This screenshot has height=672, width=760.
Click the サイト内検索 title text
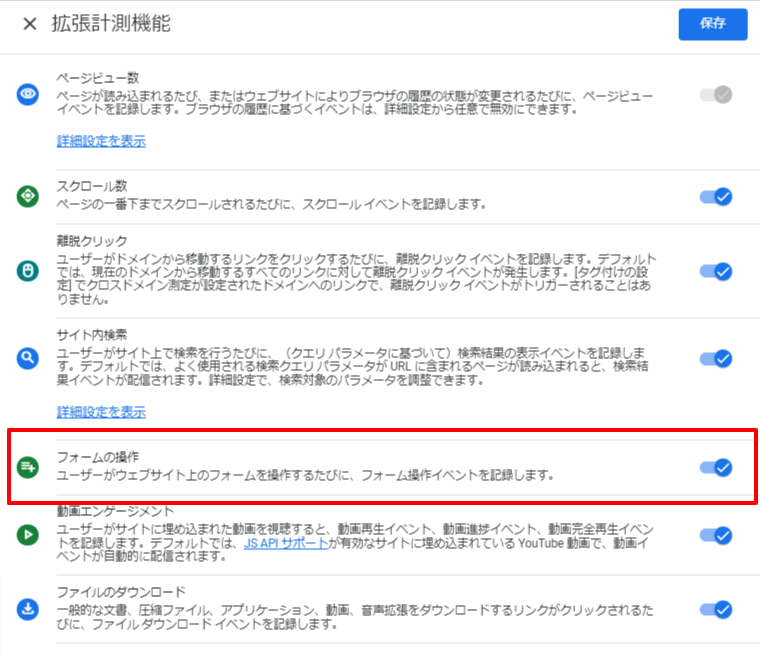point(92,335)
